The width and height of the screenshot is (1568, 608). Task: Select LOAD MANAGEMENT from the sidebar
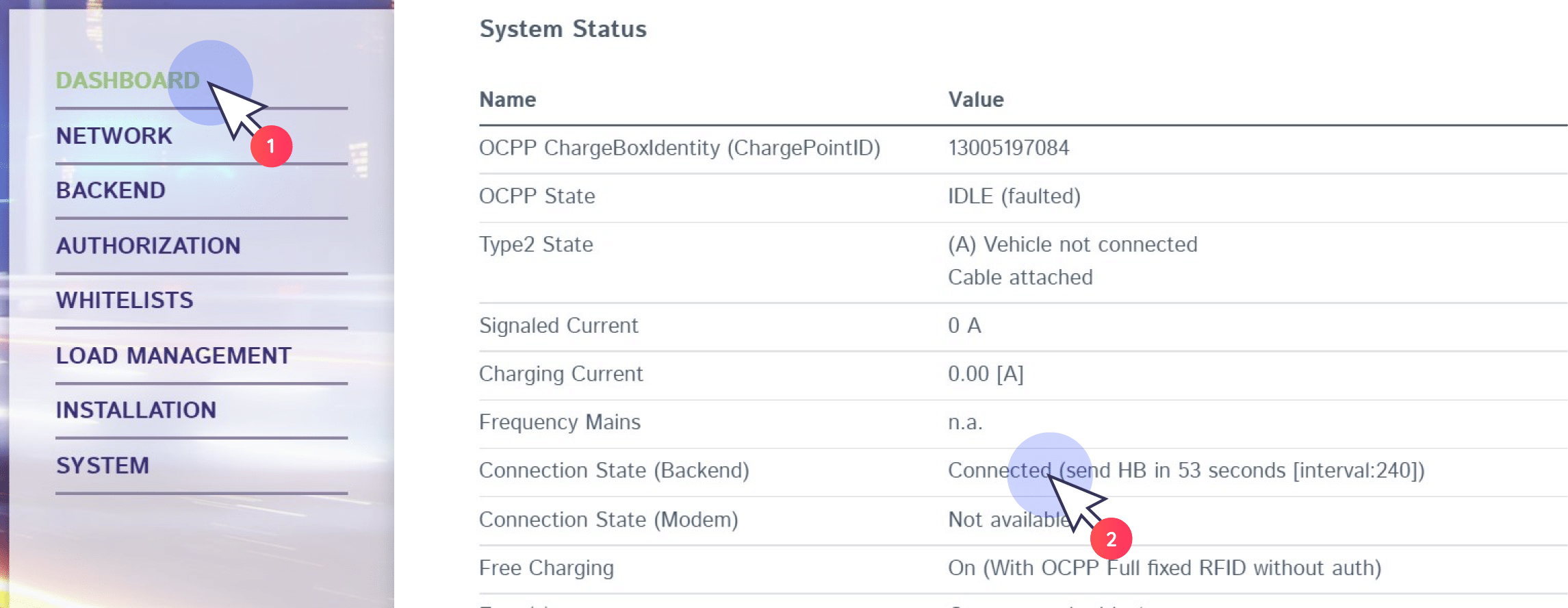(x=173, y=355)
